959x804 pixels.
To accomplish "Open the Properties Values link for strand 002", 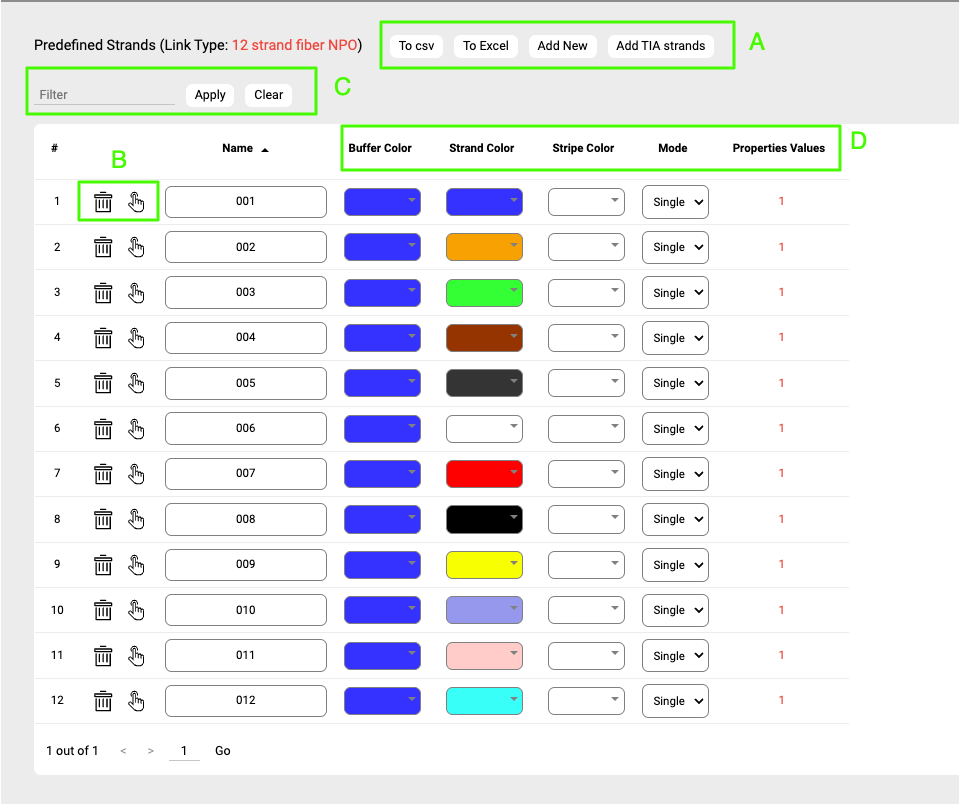I will click(781, 247).
